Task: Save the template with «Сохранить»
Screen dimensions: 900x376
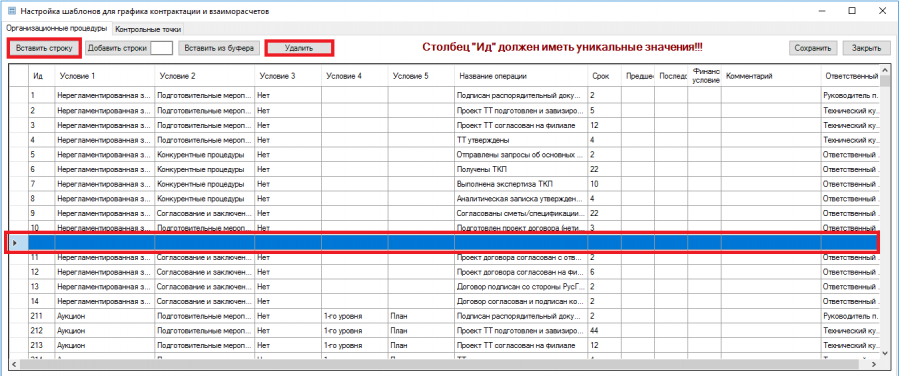Action: point(813,48)
